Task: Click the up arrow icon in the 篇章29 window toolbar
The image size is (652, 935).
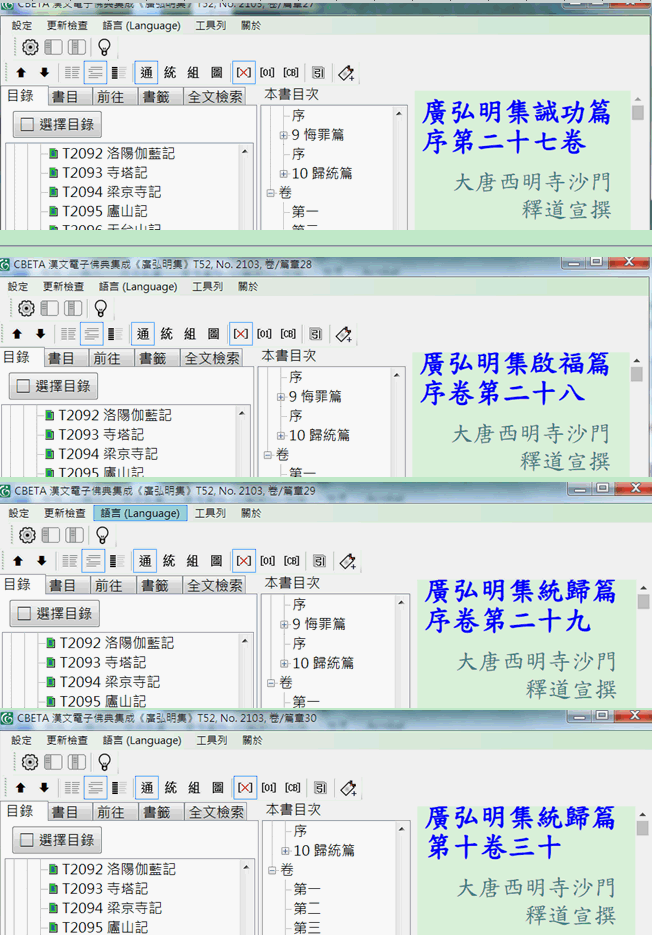Action: [x=17, y=561]
